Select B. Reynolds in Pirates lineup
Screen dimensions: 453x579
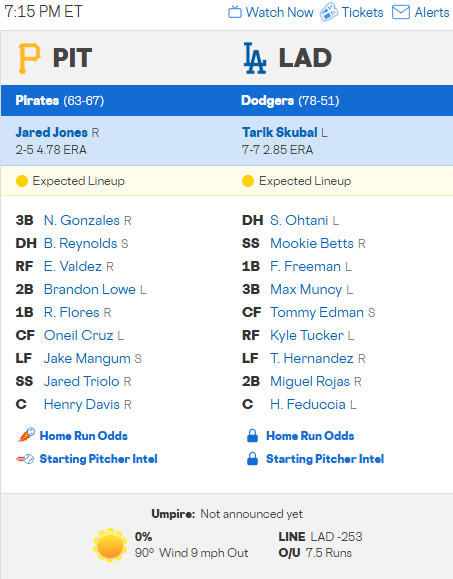tap(80, 243)
